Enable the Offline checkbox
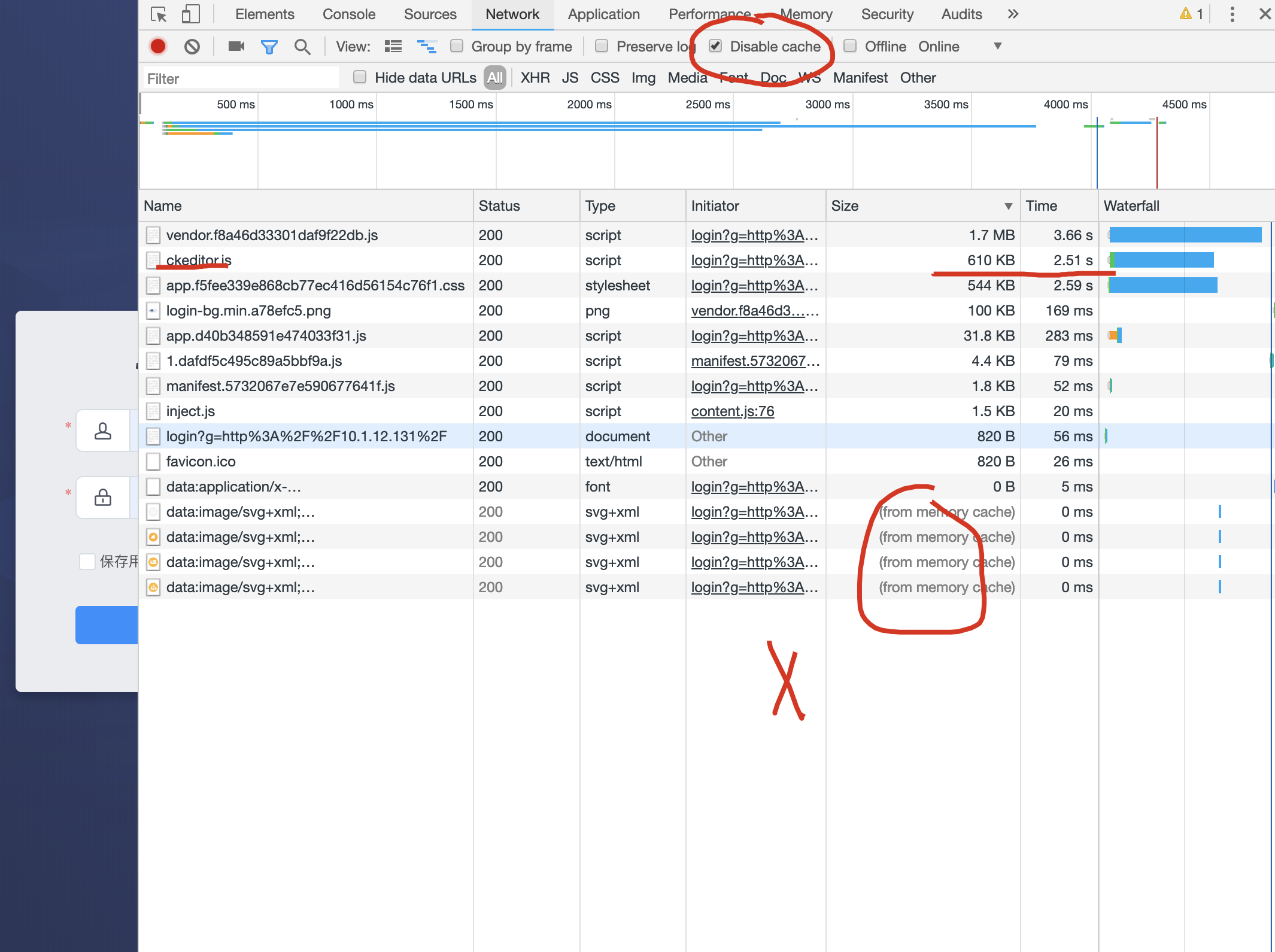1275x952 pixels. 850,46
